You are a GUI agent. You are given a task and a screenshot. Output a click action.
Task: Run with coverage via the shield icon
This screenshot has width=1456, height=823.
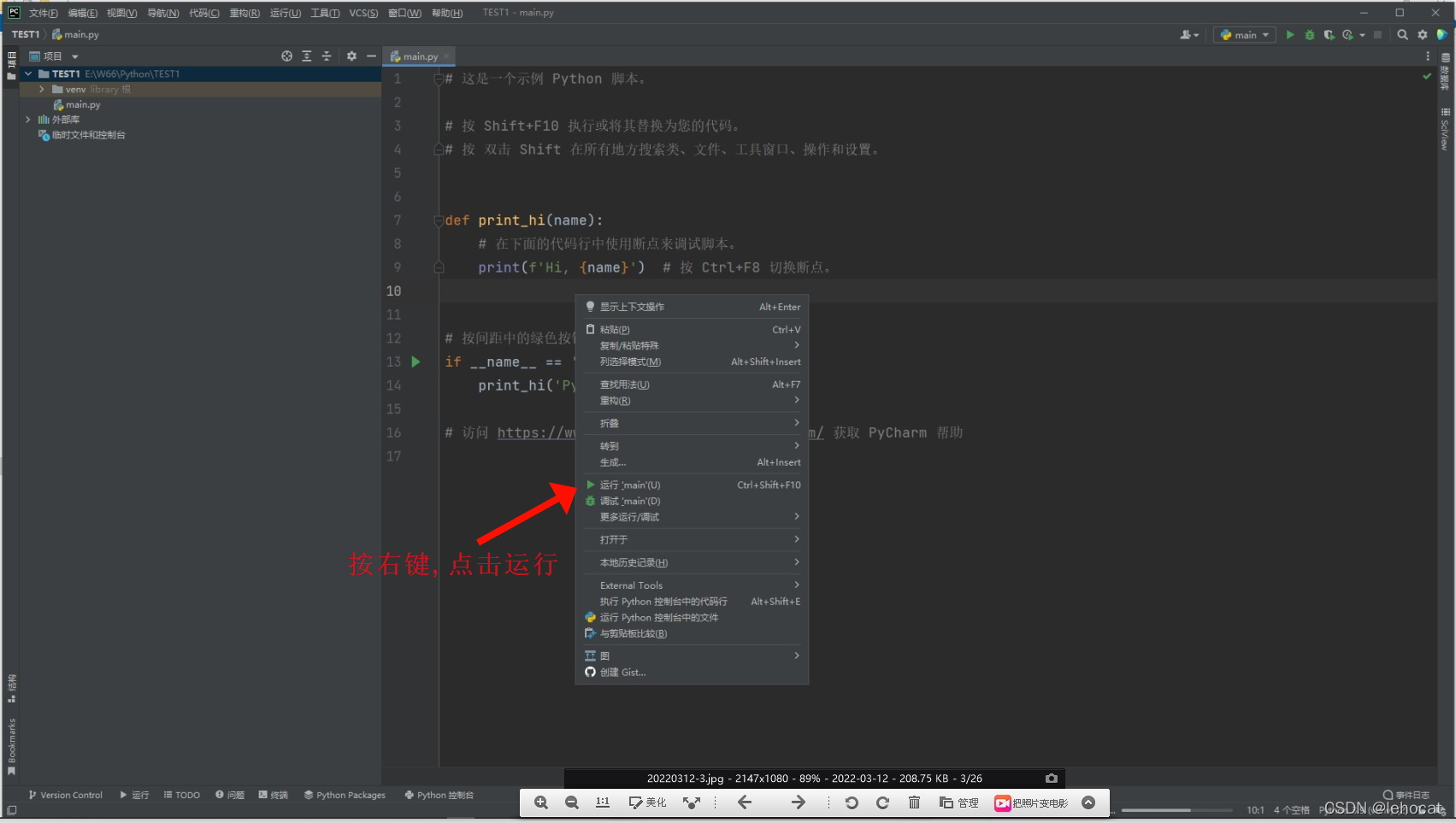[x=1329, y=35]
